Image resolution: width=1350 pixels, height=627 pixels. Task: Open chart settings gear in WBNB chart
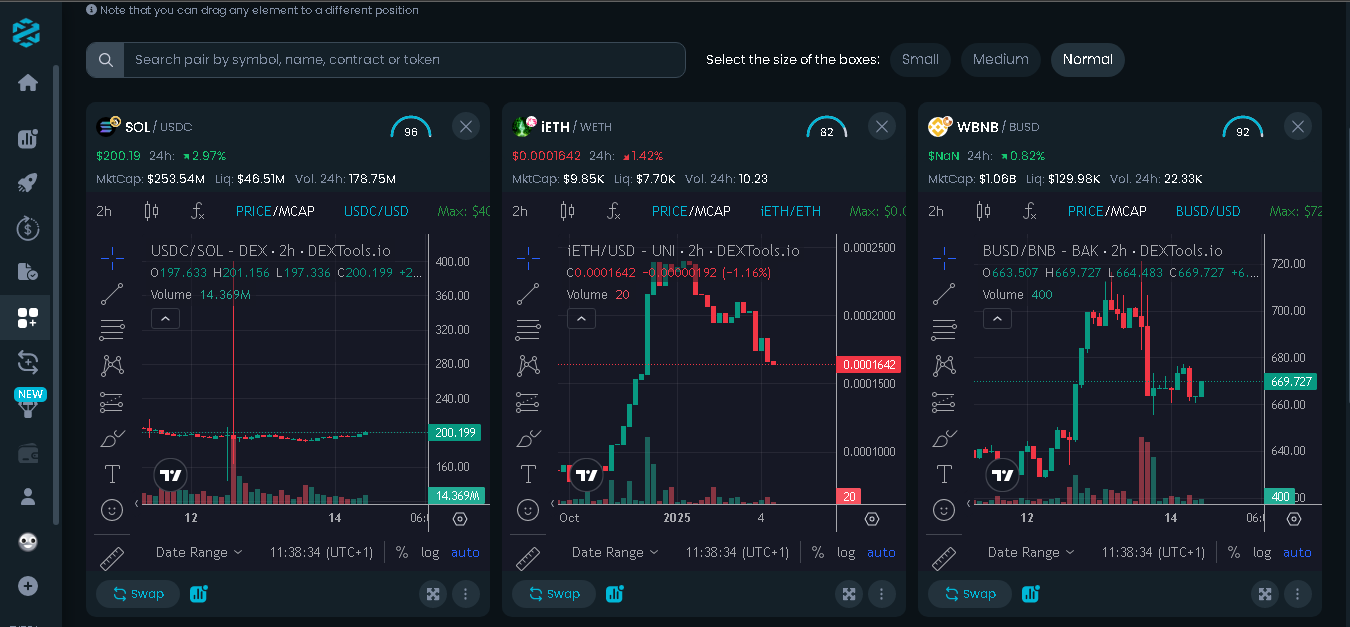click(x=1293, y=519)
